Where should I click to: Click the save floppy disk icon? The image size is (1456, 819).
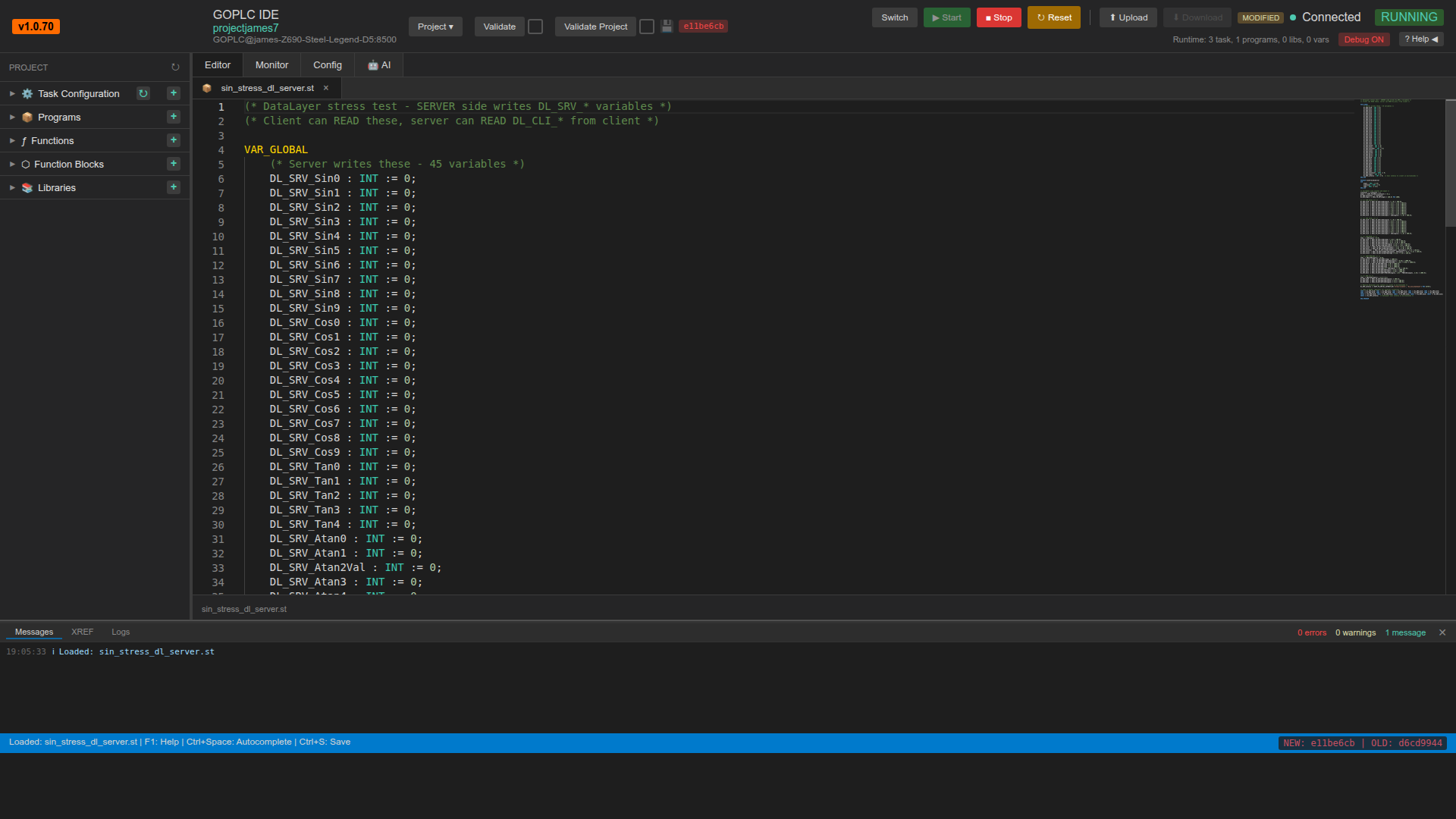pos(667,27)
